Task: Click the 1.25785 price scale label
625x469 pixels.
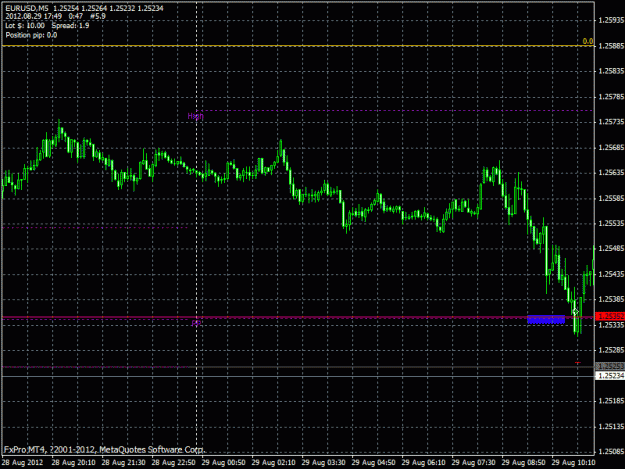Action: (611, 97)
